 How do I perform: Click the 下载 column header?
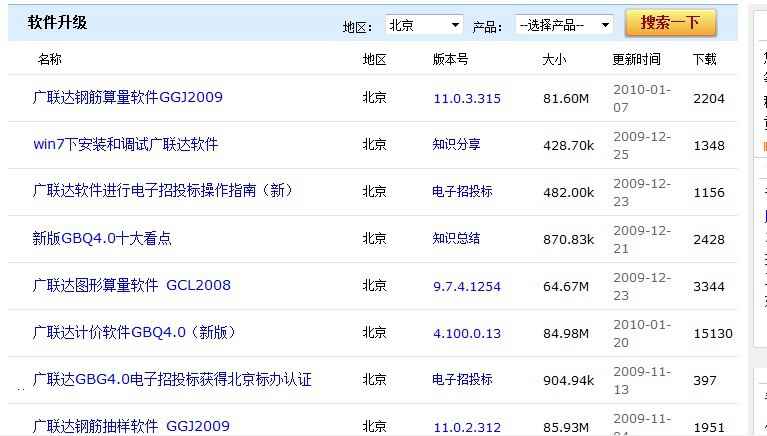(705, 59)
